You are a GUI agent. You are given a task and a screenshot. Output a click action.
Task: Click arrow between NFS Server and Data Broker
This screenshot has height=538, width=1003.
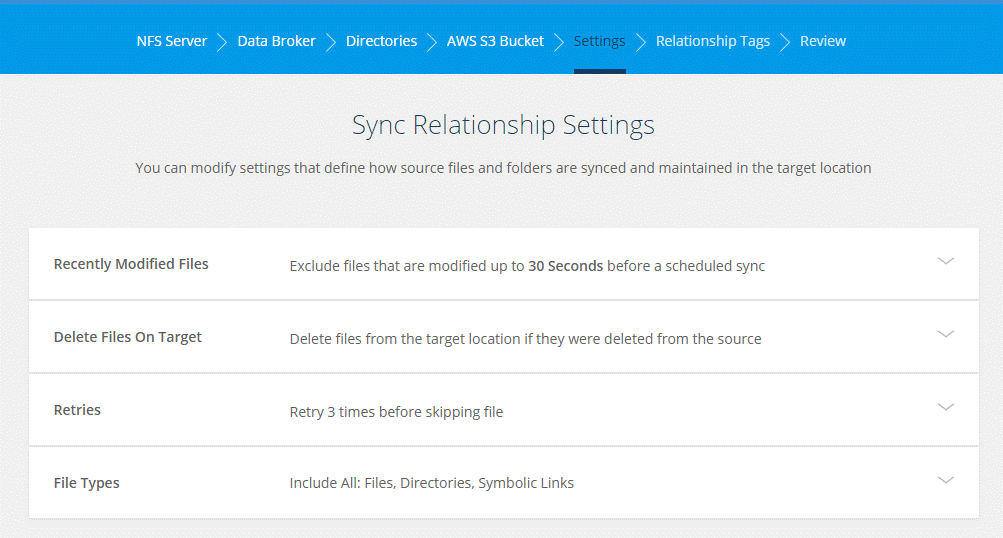click(x=222, y=42)
